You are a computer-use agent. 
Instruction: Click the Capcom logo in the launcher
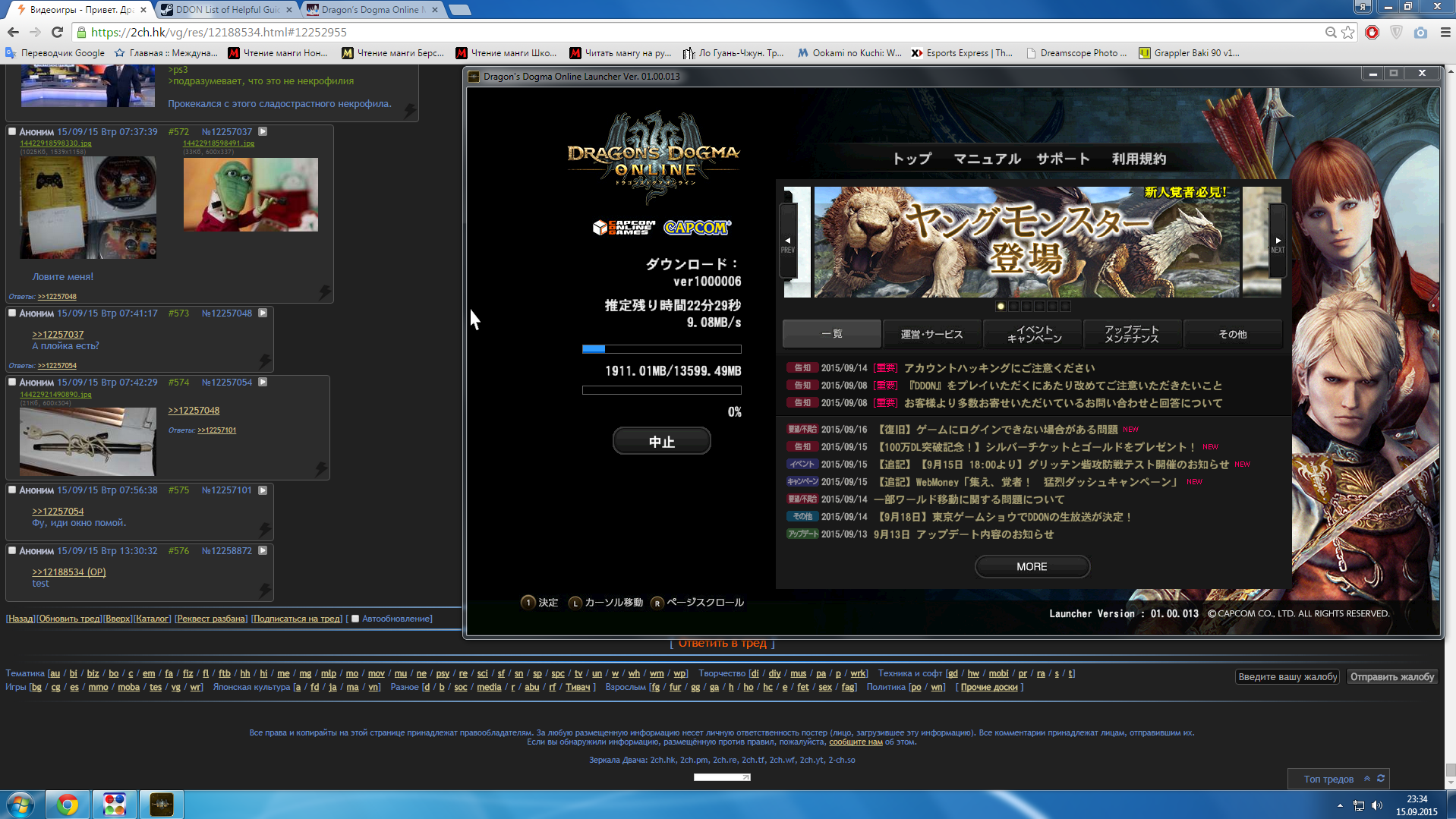(x=697, y=227)
